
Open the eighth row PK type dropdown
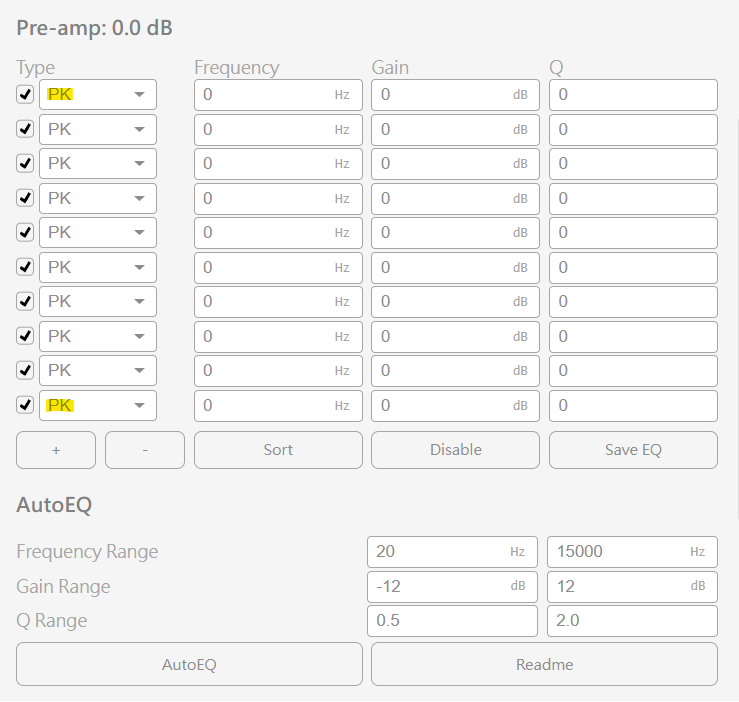click(98, 336)
